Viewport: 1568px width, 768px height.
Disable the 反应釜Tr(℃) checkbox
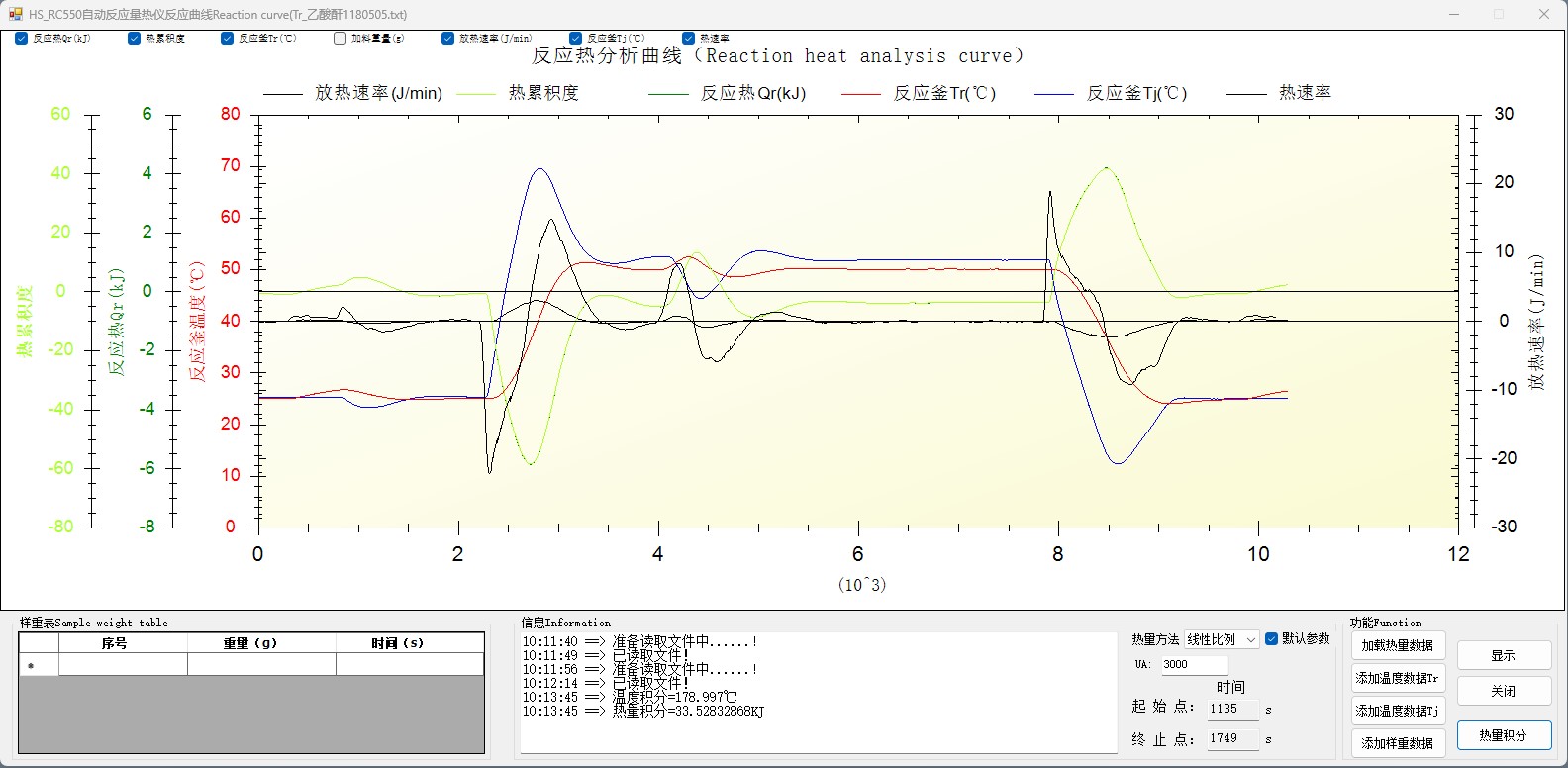click(x=228, y=39)
